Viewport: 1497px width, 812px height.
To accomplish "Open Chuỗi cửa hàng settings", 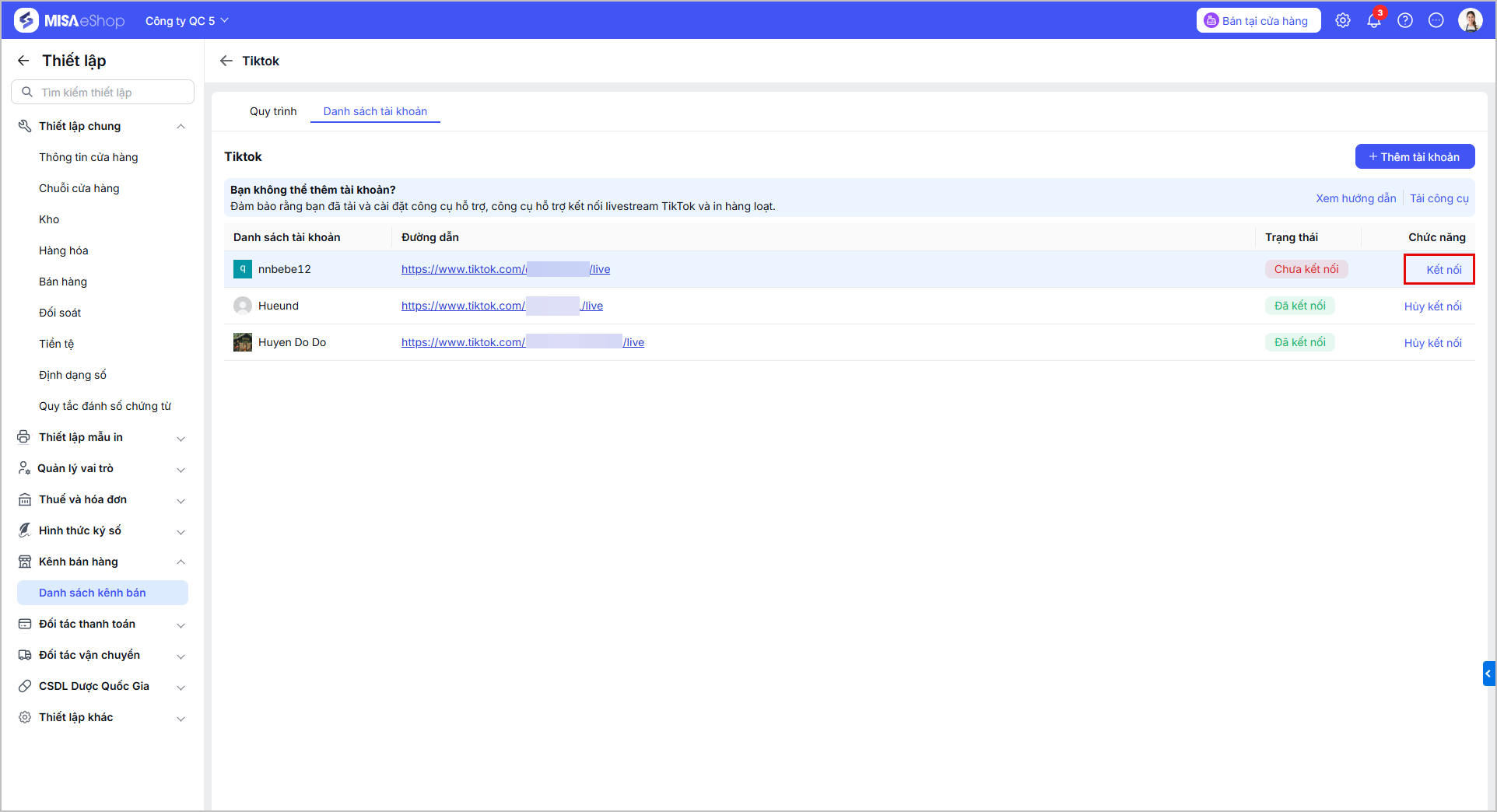I will tap(79, 188).
